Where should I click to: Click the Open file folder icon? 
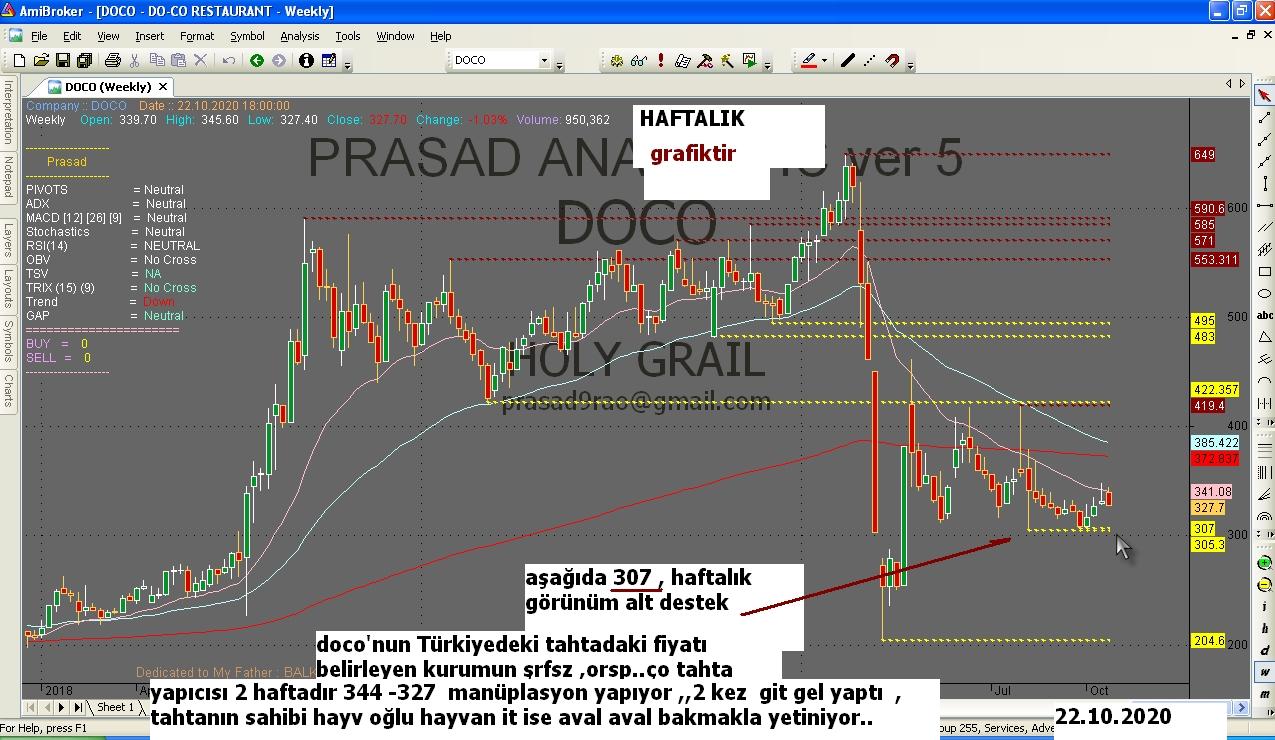[40, 61]
